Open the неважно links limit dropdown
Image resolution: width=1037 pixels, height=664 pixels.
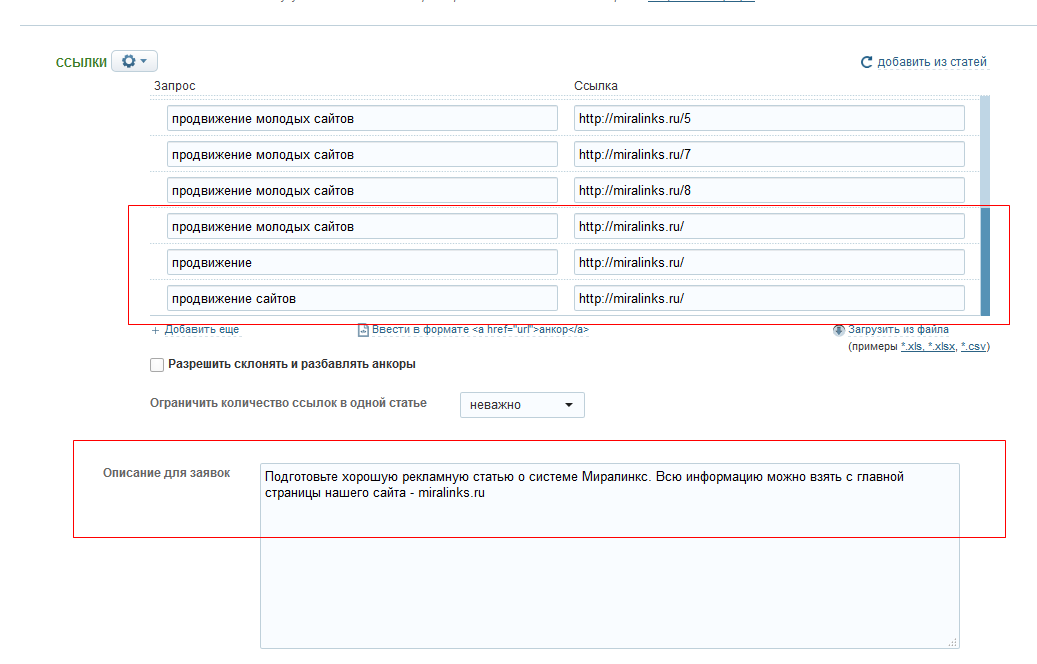[522, 405]
